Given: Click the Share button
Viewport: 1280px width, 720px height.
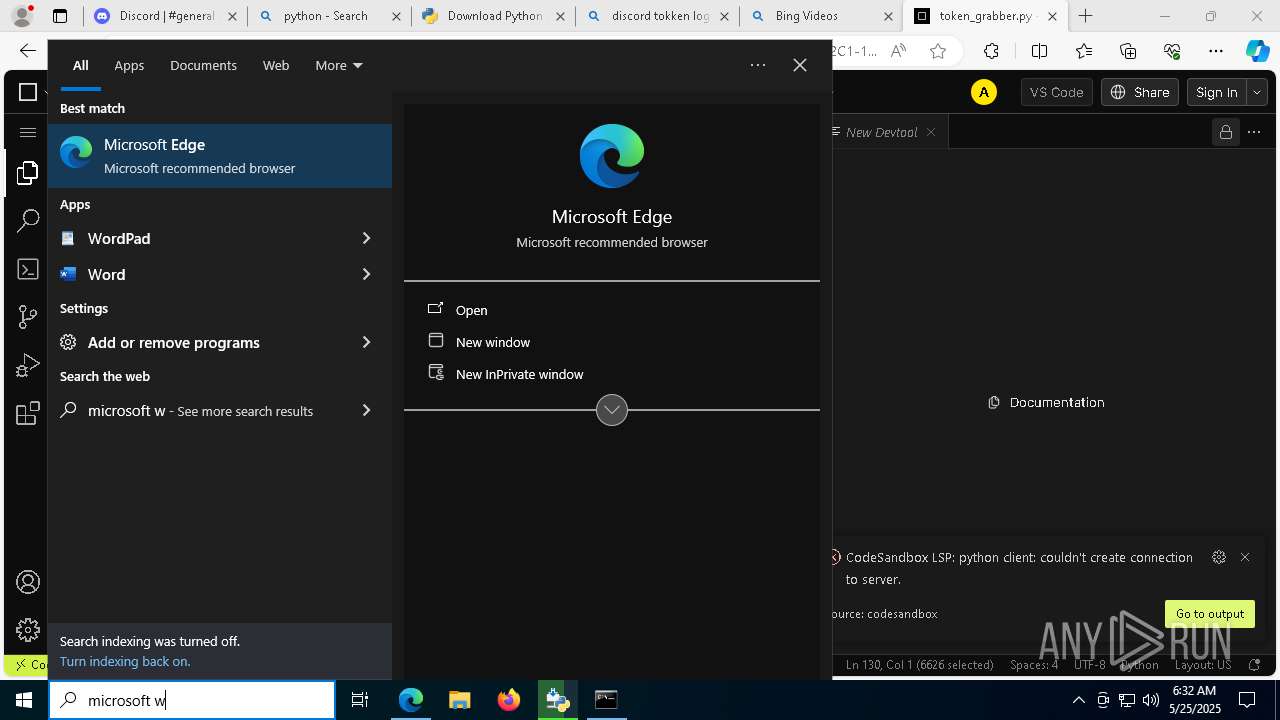Looking at the screenshot, I should 1140,92.
